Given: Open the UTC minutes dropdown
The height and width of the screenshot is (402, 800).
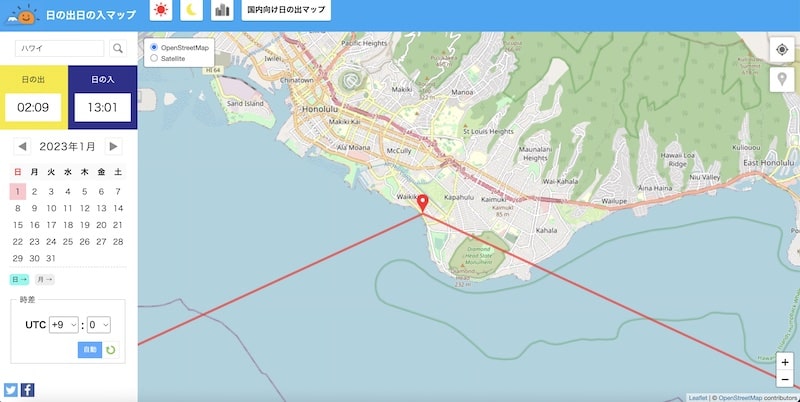Looking at the screenshot, I should pyautogui.click(x=98, y=324).
